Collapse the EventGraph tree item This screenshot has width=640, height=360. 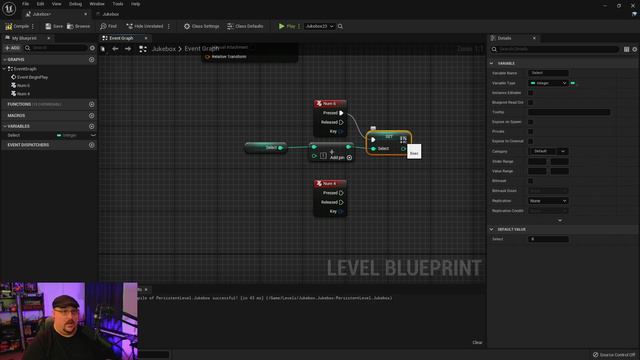point(4,69)
